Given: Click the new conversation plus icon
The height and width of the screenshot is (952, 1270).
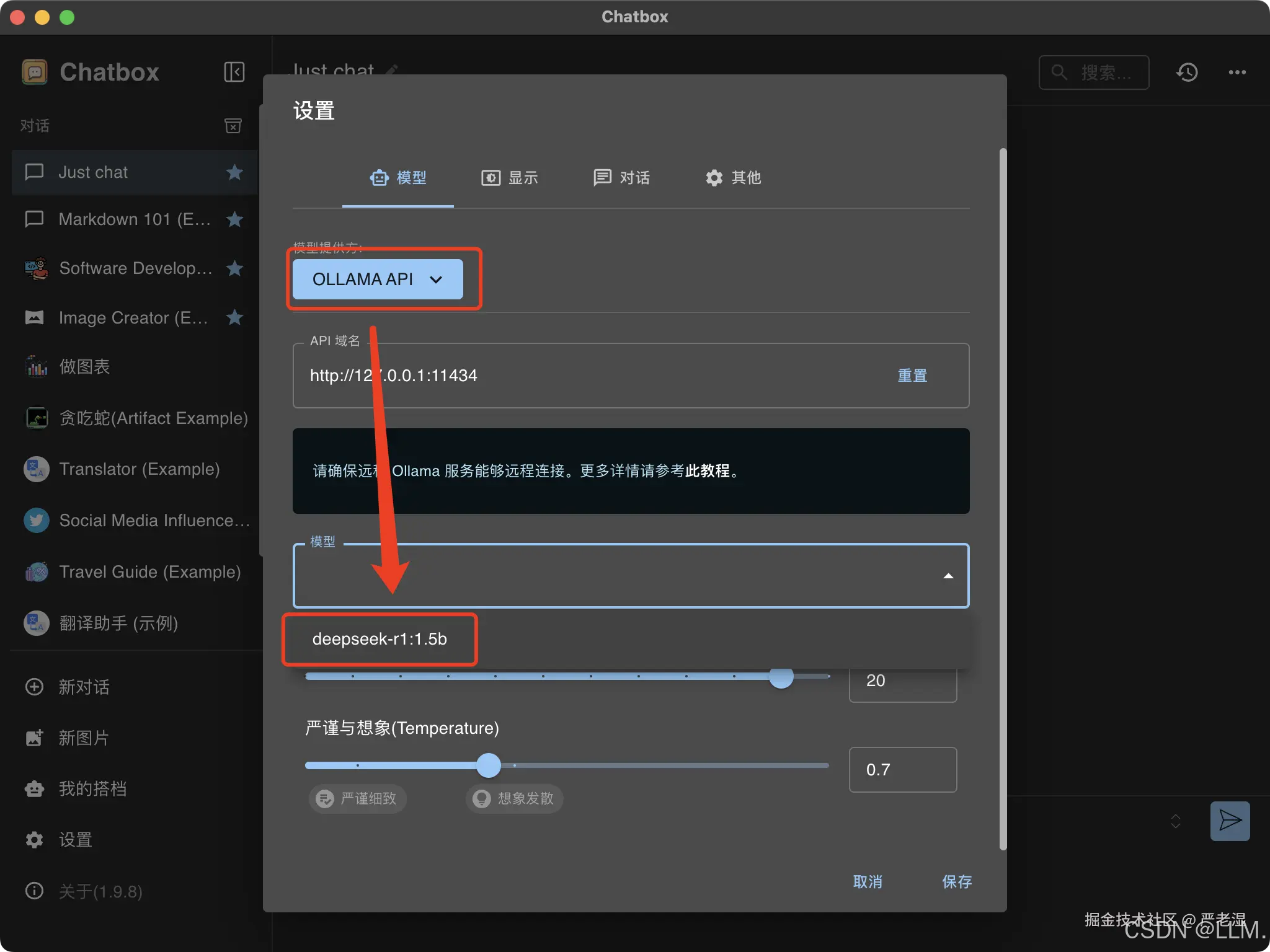Looking at the screenshot, I should point(34,687).
